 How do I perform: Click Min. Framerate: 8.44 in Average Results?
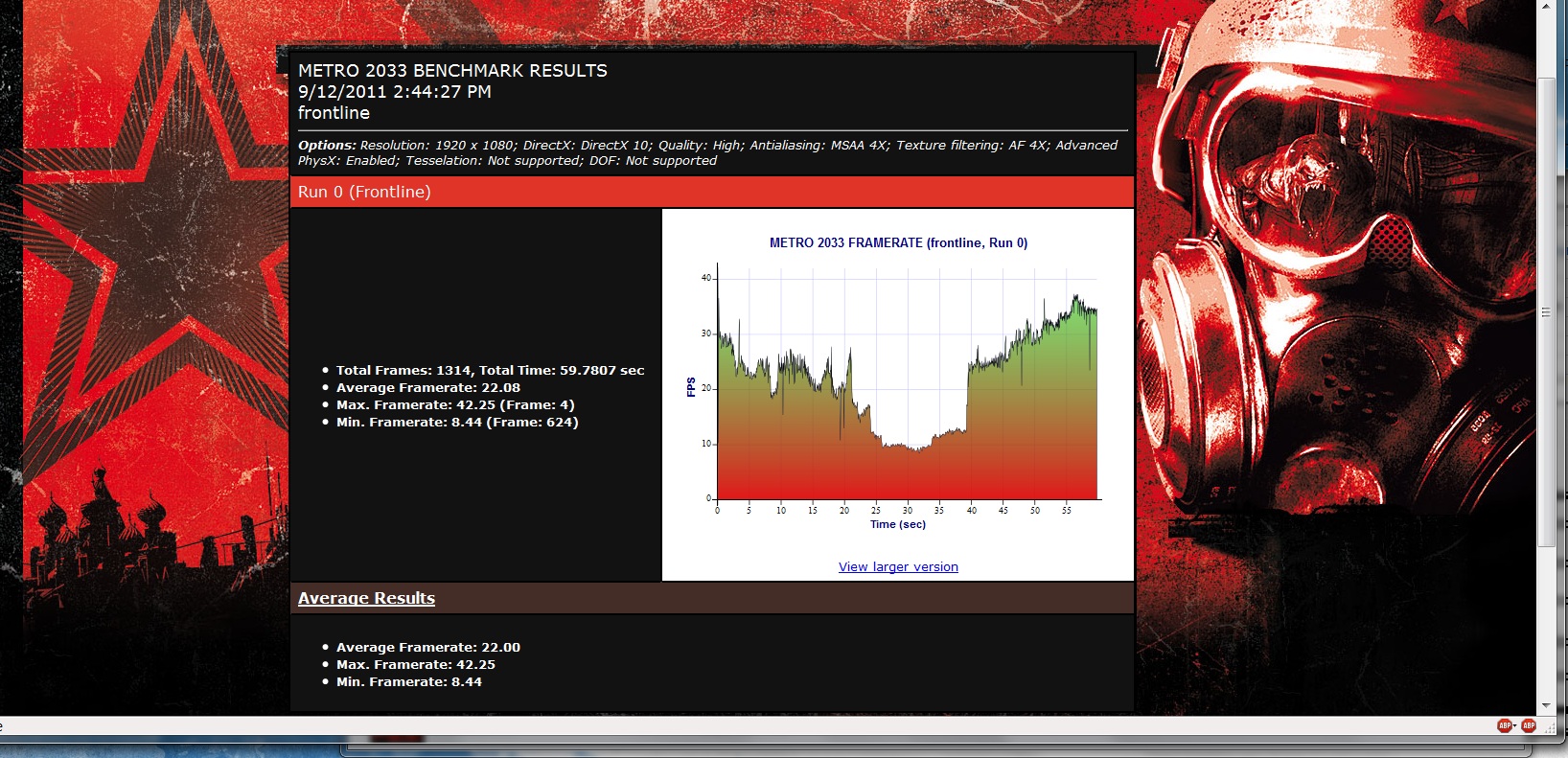[x=409, y=681]
